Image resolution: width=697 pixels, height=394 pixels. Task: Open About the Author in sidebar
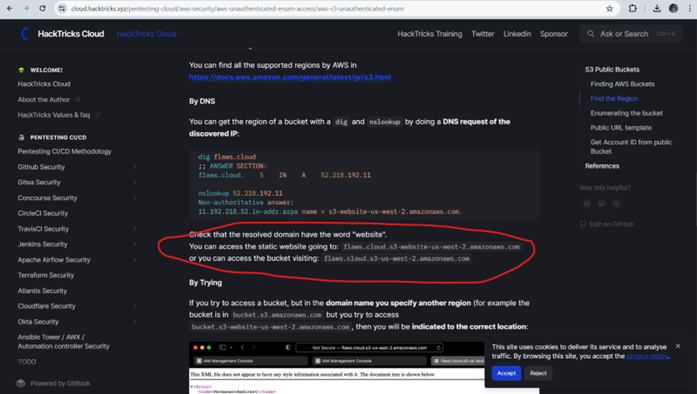[x=44, y=100]
